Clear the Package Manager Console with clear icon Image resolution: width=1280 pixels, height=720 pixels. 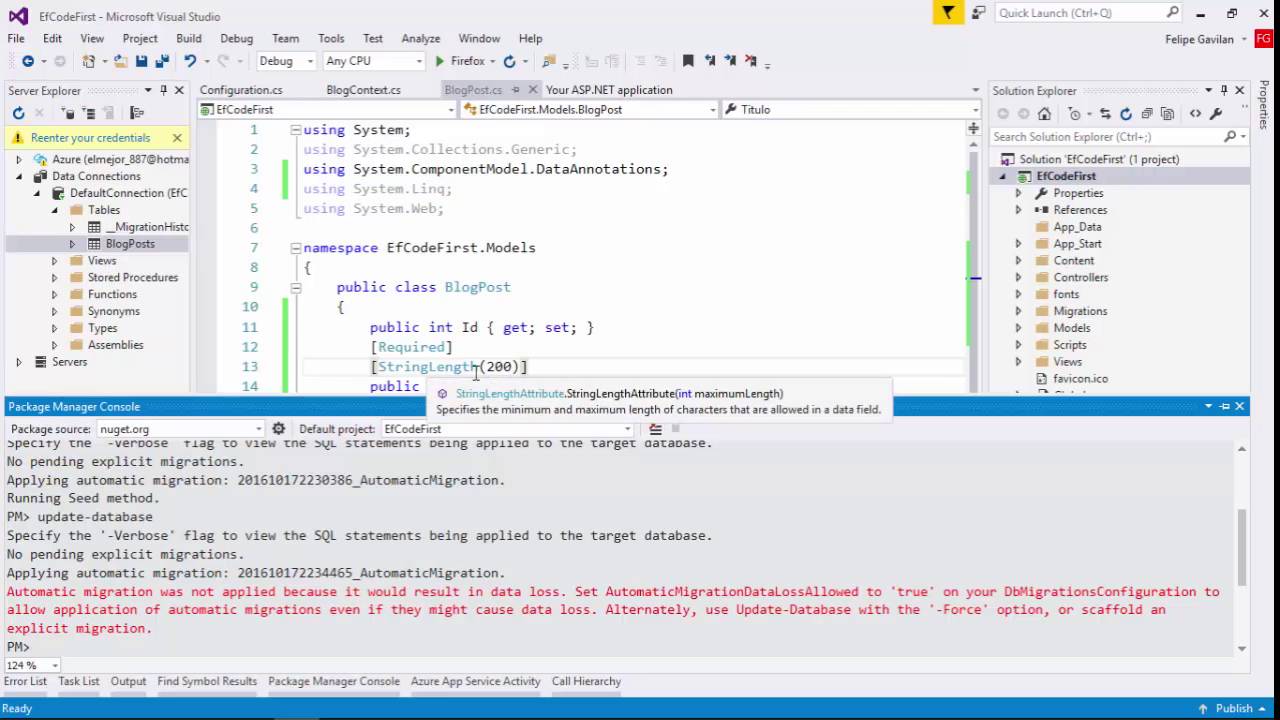pyautogui.click(x=655, y=429)
